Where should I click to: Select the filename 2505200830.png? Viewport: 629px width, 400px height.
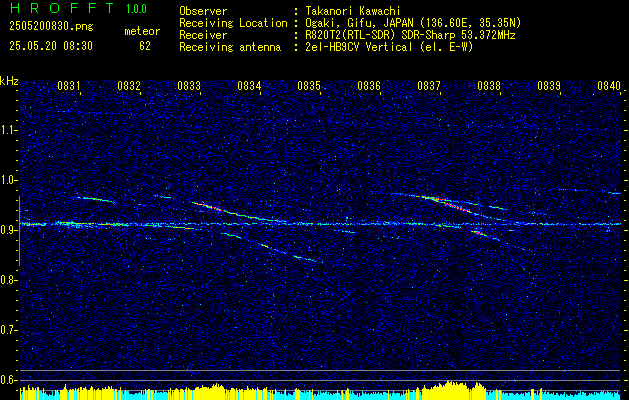(51, 27)
